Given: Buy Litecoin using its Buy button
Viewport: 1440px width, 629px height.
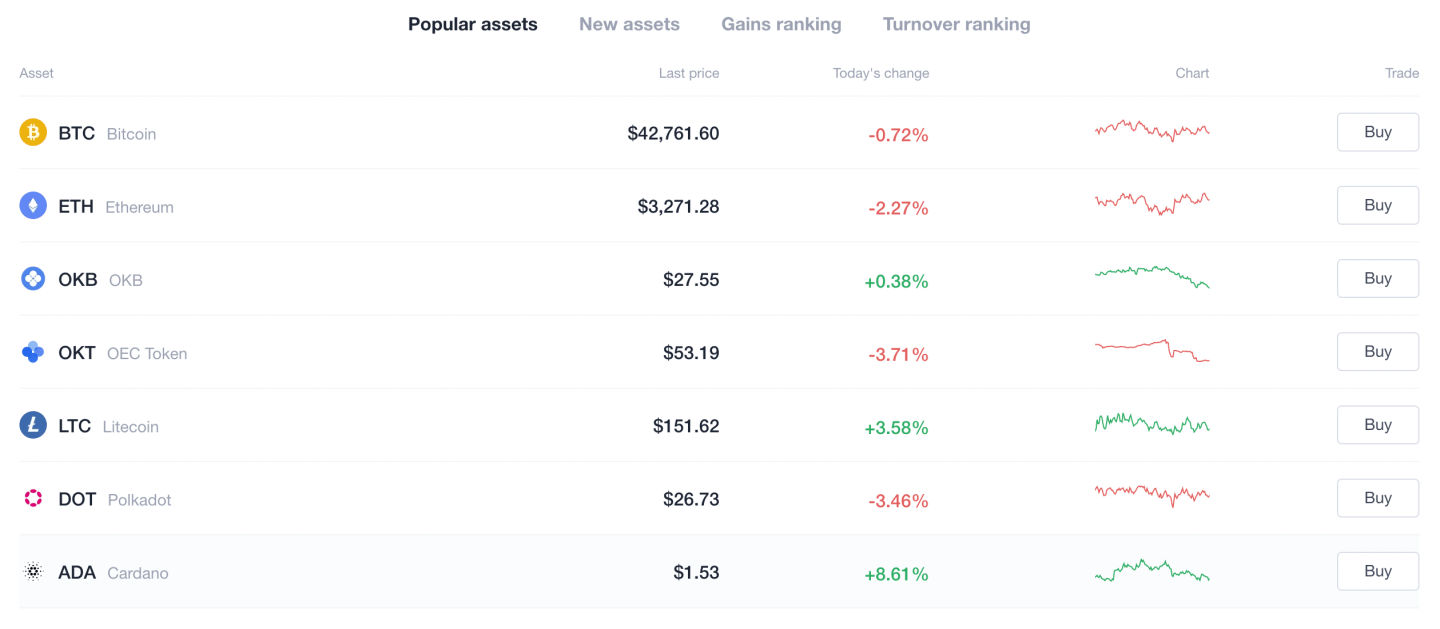Looking at the screenshot, I should [x=1378, y=425].
